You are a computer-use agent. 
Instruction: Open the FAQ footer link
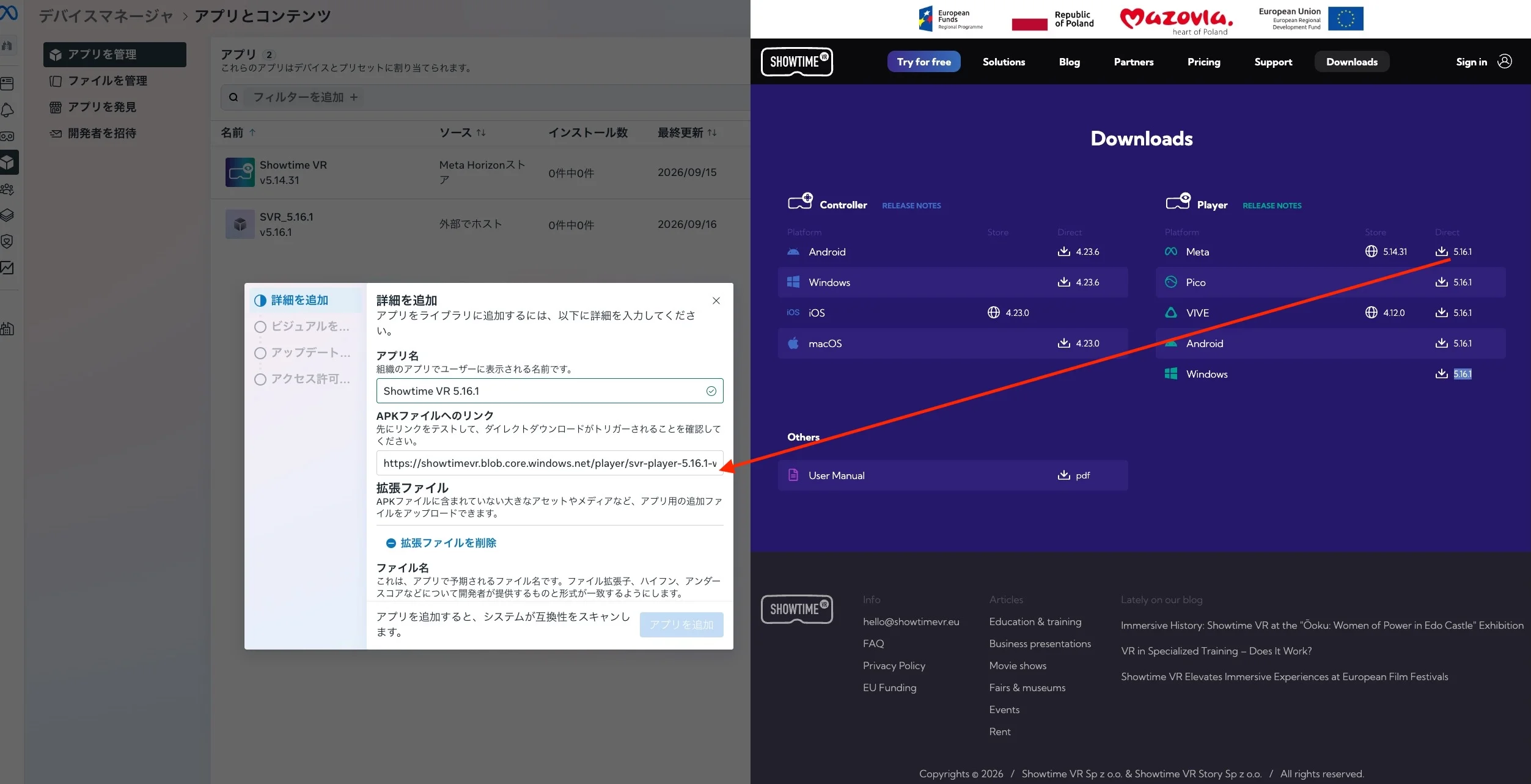(x=873, y=643)
